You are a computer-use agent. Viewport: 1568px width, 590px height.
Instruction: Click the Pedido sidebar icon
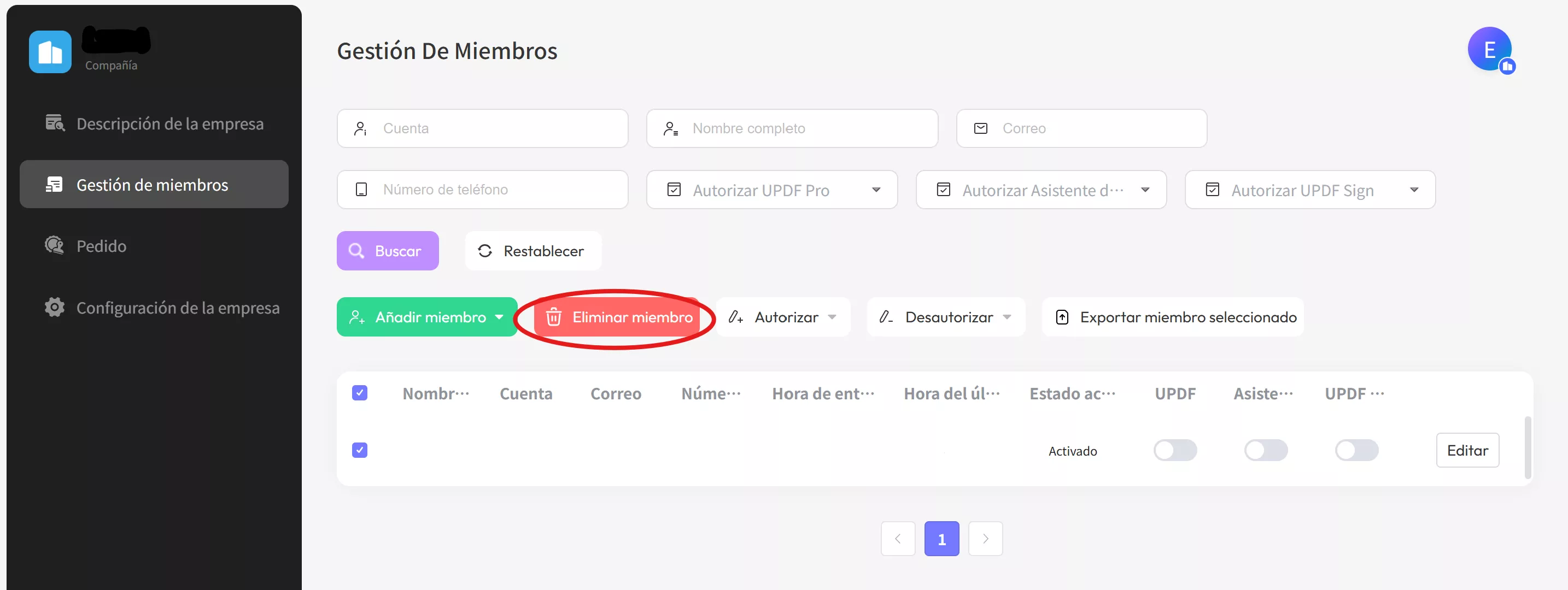[x=54, y=246]
